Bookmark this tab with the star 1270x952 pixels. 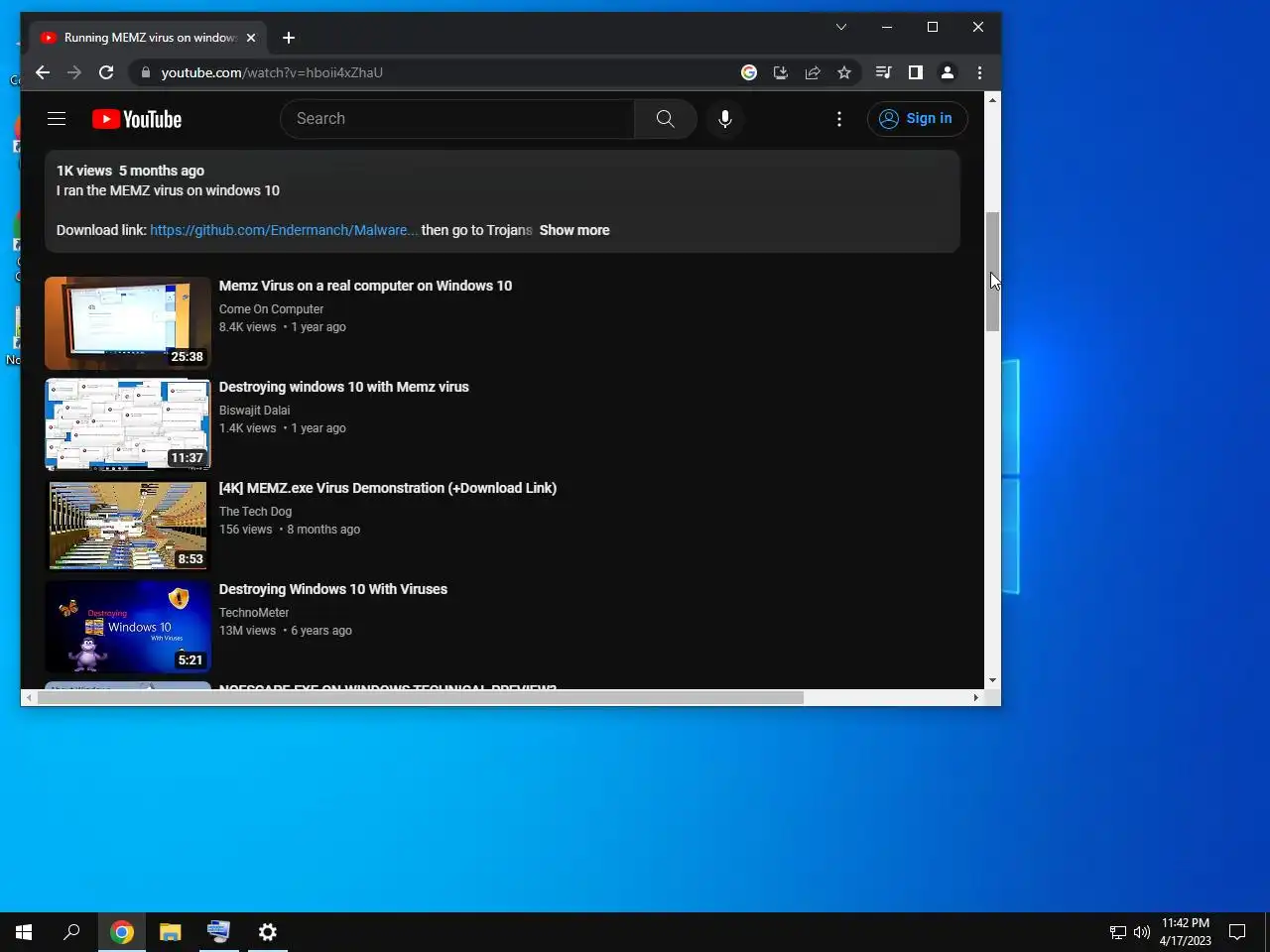(x=844, y=72)
